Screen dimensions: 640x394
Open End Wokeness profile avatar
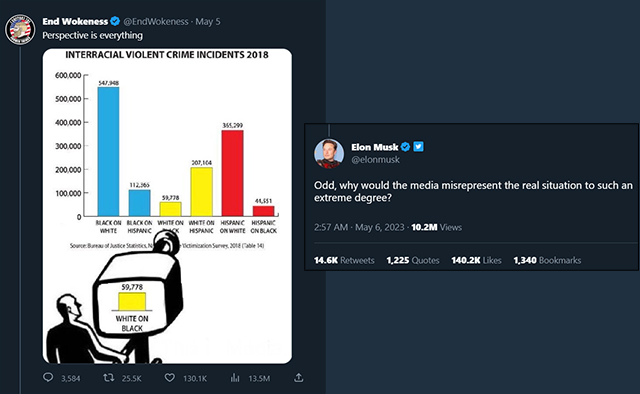coord(20,29)
